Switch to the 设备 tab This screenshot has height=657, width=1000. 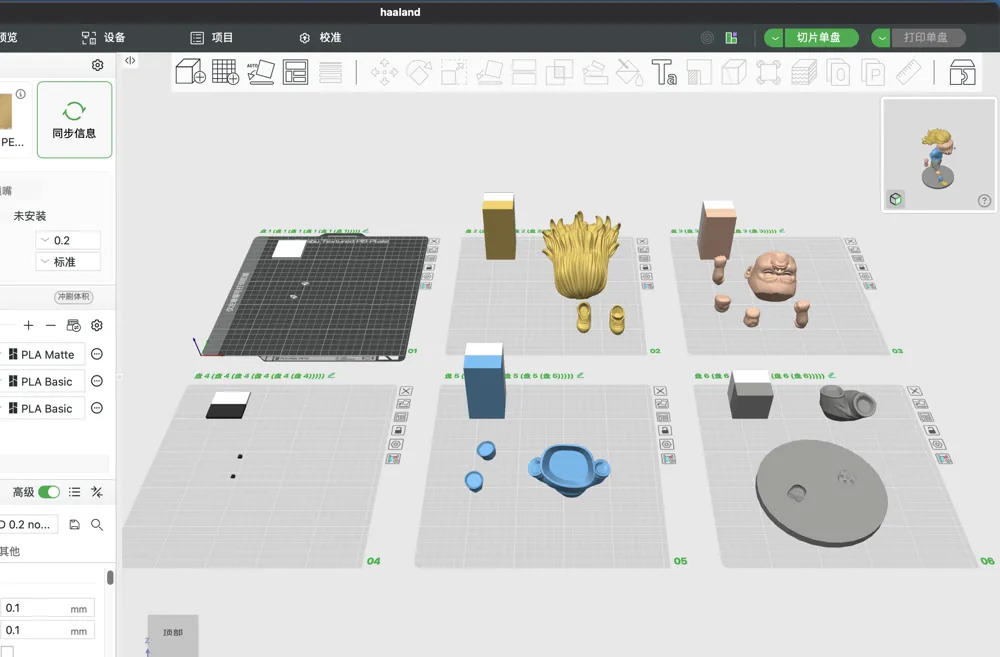(104, 38)
